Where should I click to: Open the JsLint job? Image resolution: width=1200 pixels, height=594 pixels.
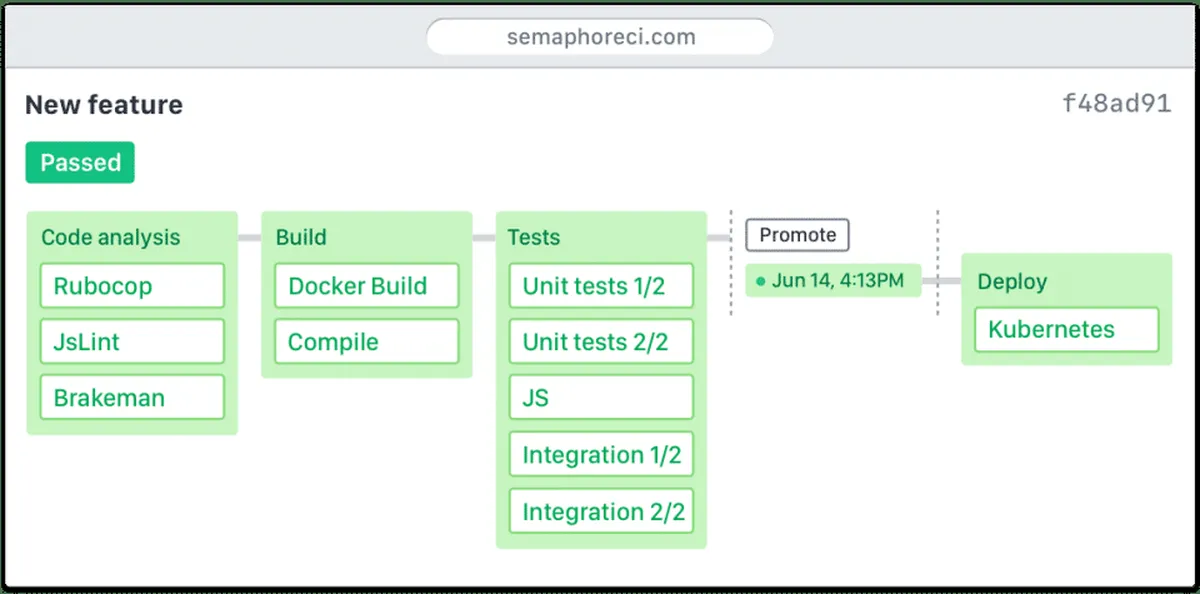[x=132, y=342]
